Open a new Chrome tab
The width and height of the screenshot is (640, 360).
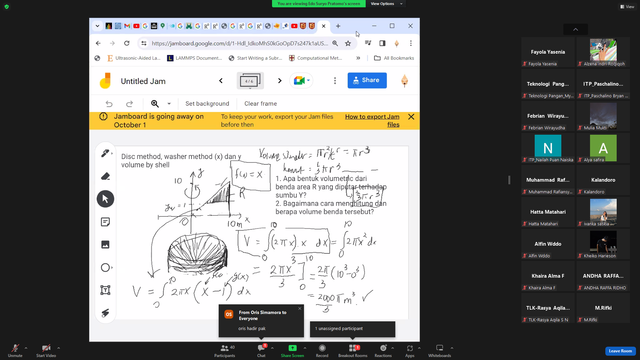click(x=338, y=26)
